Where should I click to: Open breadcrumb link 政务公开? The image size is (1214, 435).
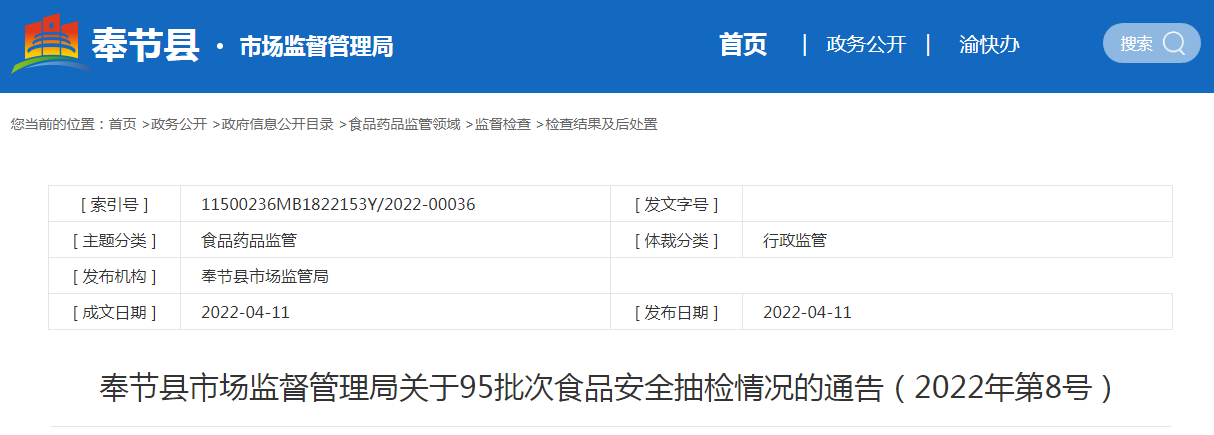(x=179, y=124)
